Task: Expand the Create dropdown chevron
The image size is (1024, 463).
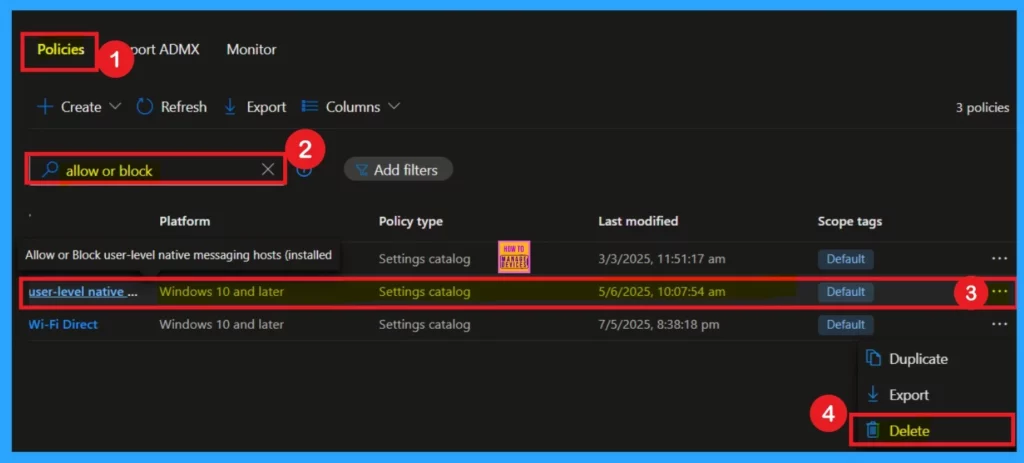Action: pos(115,106)
